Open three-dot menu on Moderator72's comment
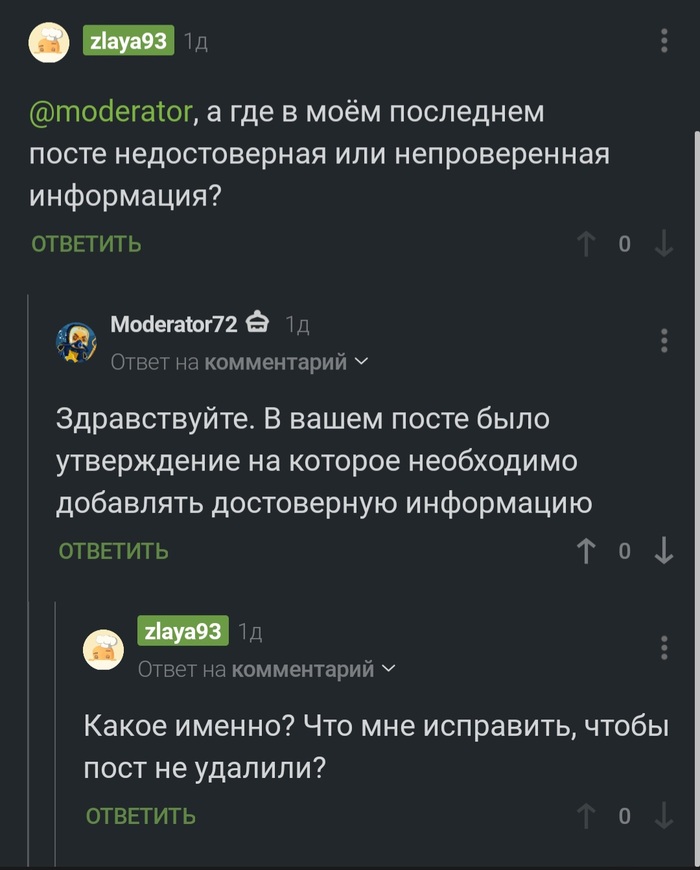This screenshot has width=700, height=870. pos(665,340)
